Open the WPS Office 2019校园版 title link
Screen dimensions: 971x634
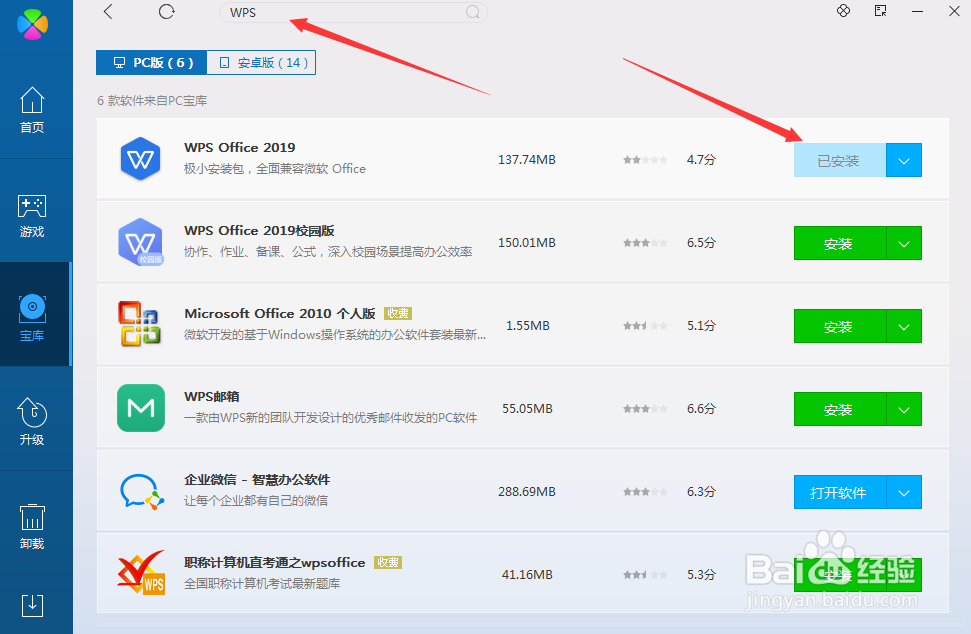tap(259, 230)
